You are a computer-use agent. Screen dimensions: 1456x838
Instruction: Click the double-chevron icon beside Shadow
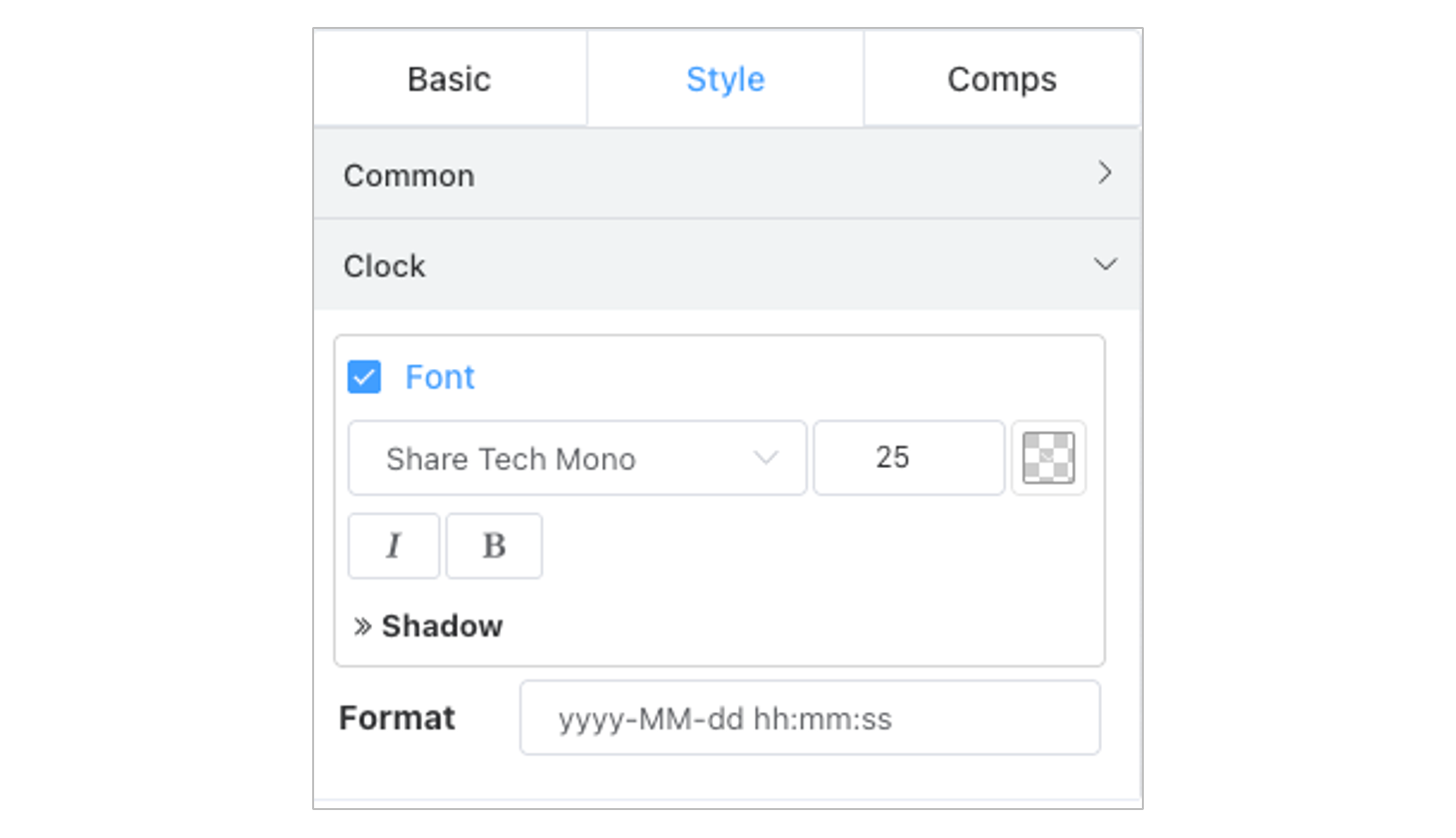[363, 627]
